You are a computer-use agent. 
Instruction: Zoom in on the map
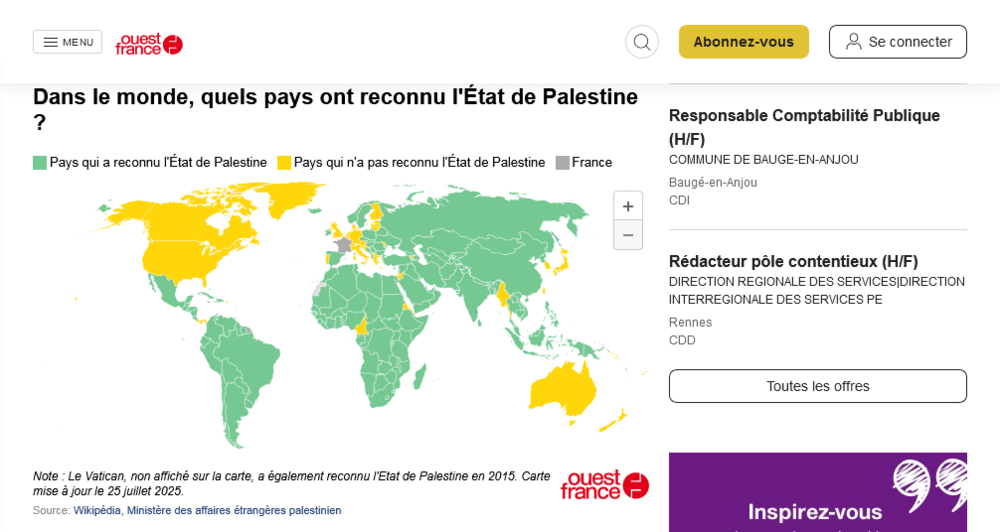pos(628,206)
